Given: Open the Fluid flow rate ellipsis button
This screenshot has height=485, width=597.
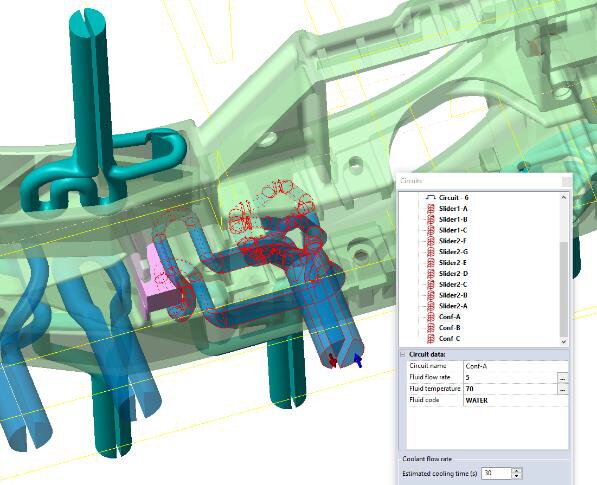Looking at the screenshot, I should 563,378.
